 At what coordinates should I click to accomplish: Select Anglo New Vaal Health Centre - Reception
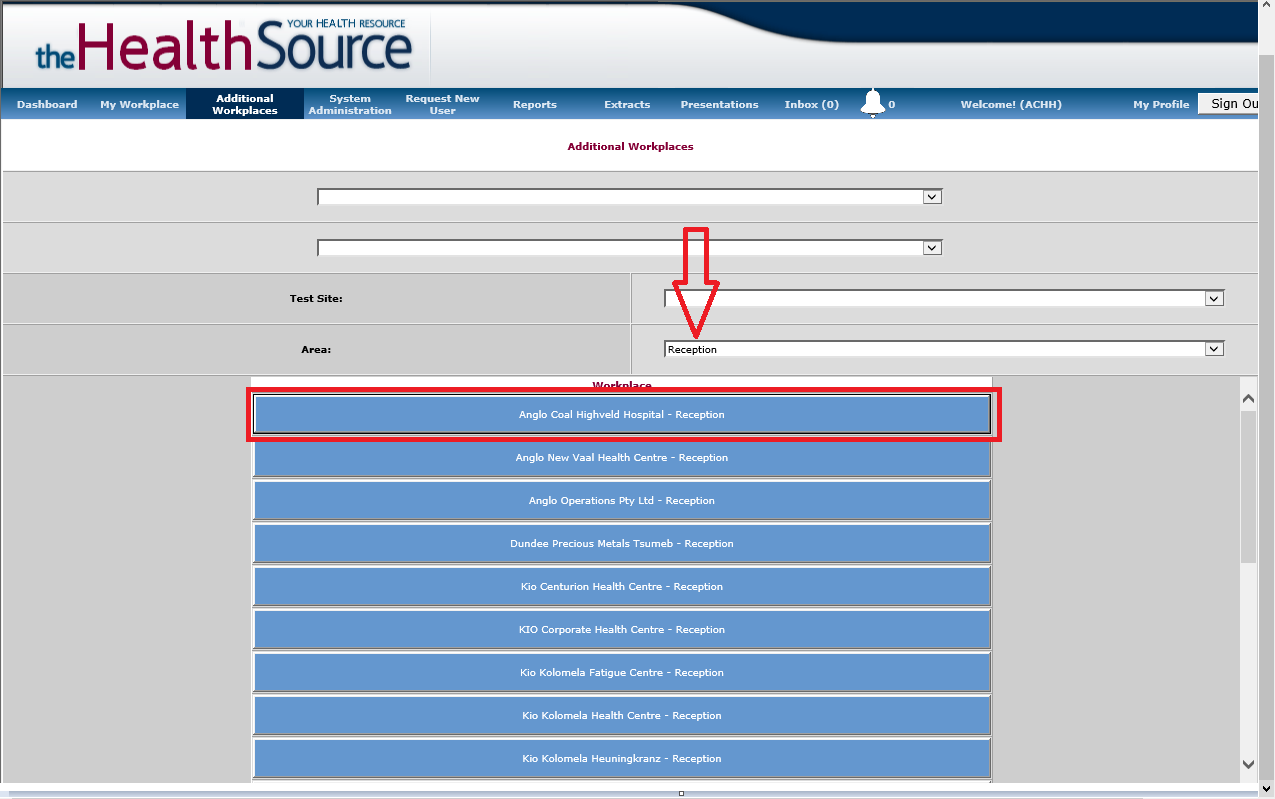click(x=622, y=457)
